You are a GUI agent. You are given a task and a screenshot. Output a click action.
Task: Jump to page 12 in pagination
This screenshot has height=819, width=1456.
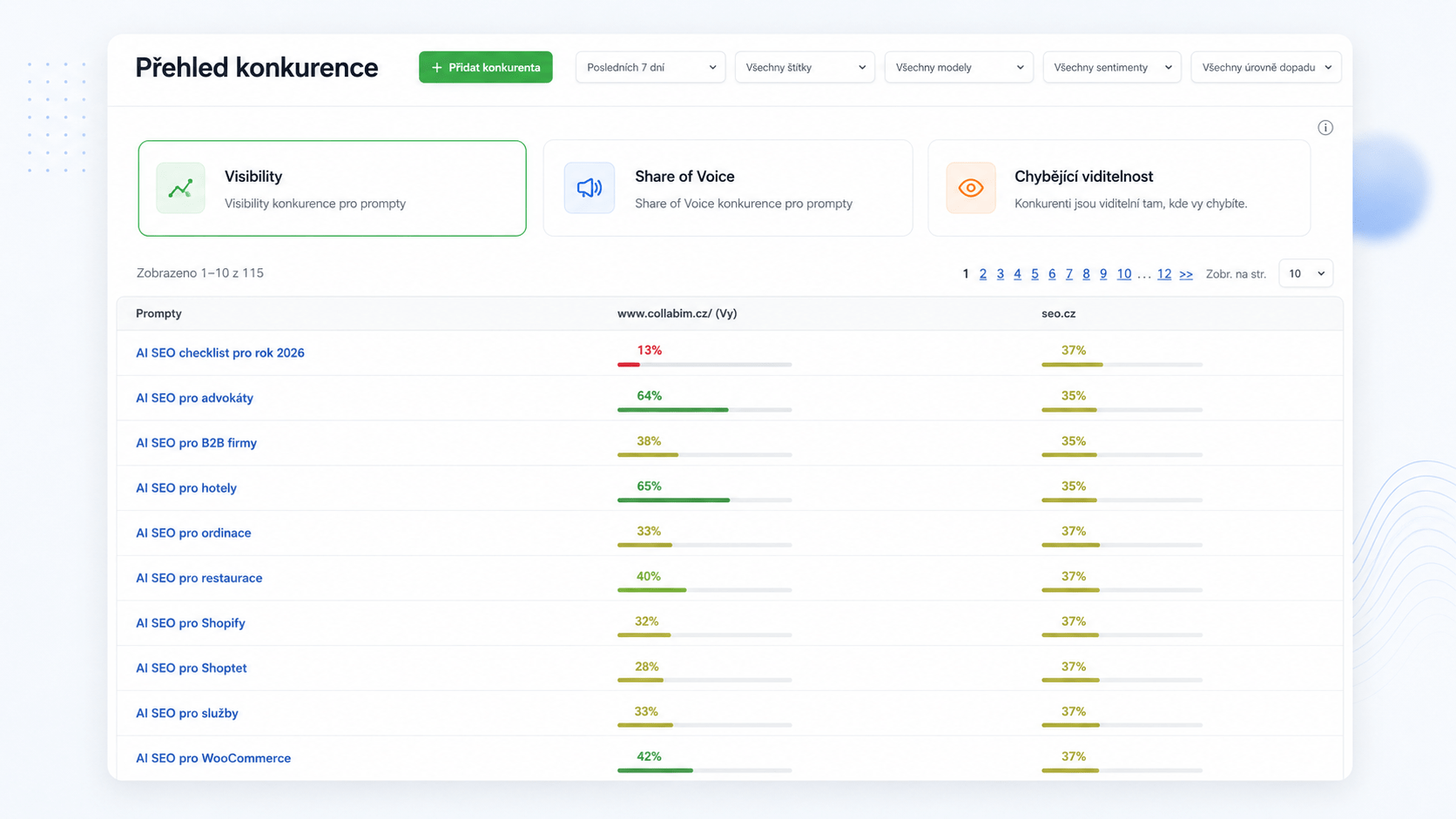pos(1164,274)
